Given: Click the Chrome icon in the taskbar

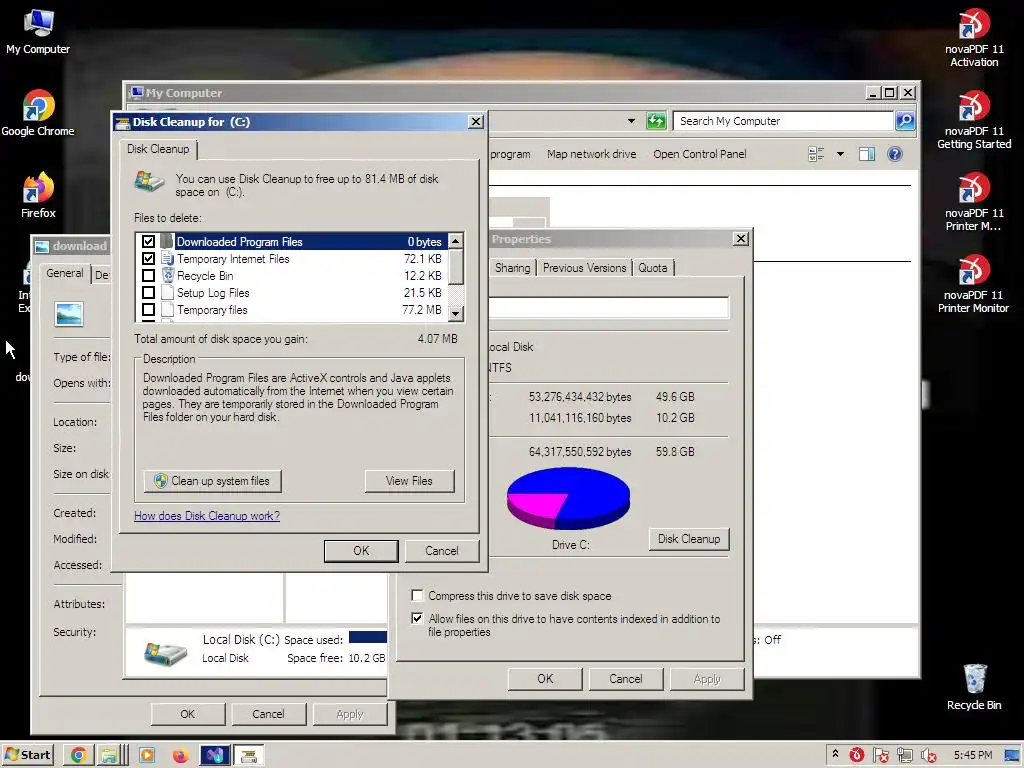Looking at the screenshot, I should [x=78, y=755].
